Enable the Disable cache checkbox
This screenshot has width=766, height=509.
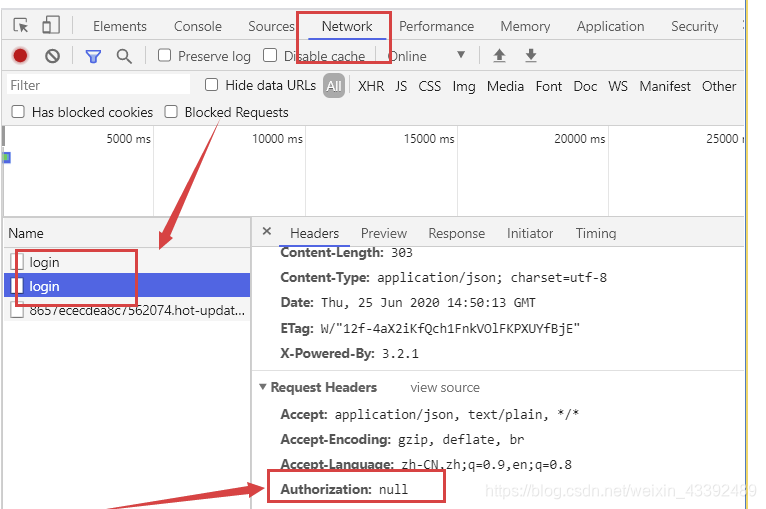(x=270, y=56)
